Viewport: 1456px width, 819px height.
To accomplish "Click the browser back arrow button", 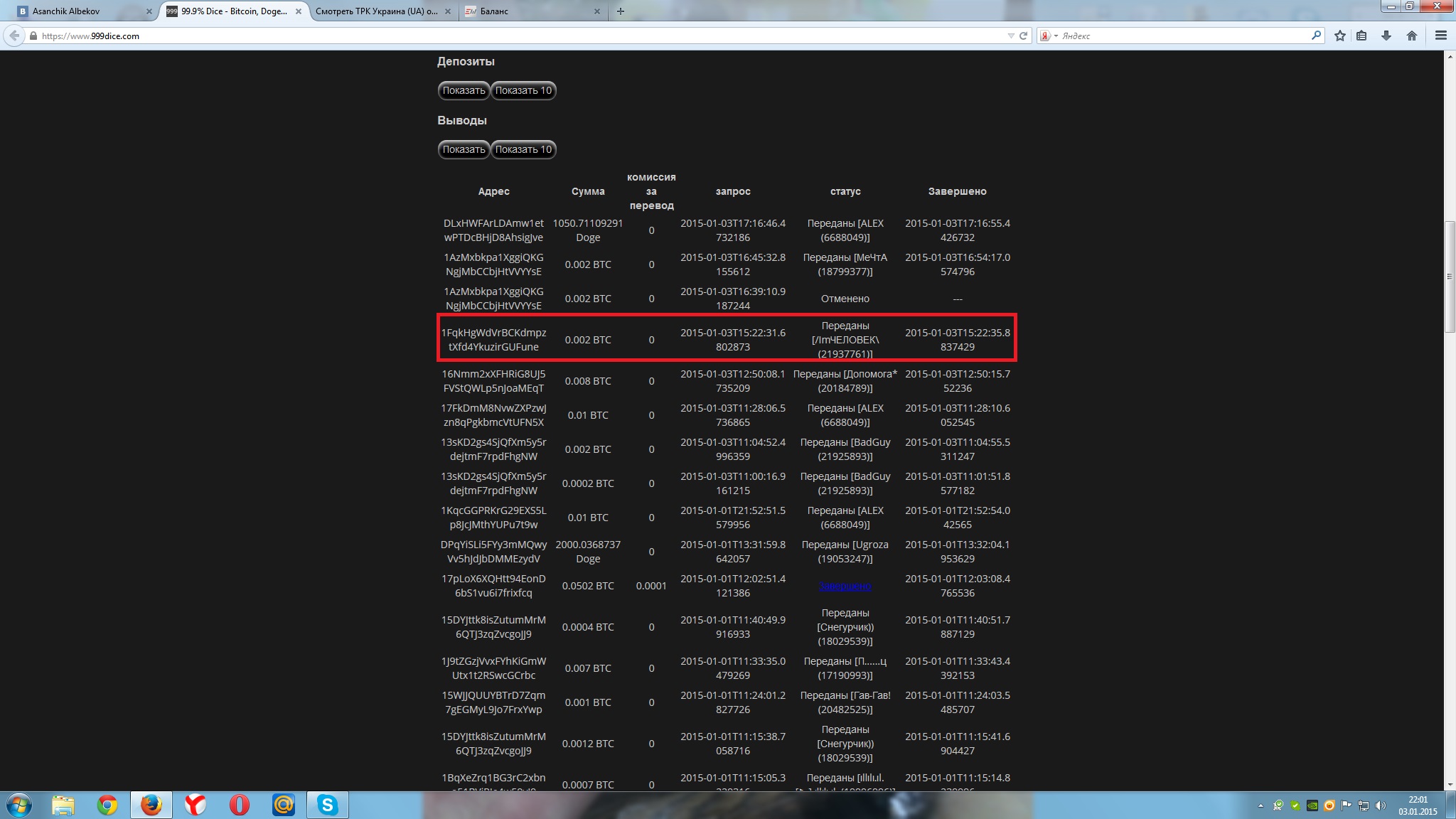I will pyautogui.click(x=14, y=36).
